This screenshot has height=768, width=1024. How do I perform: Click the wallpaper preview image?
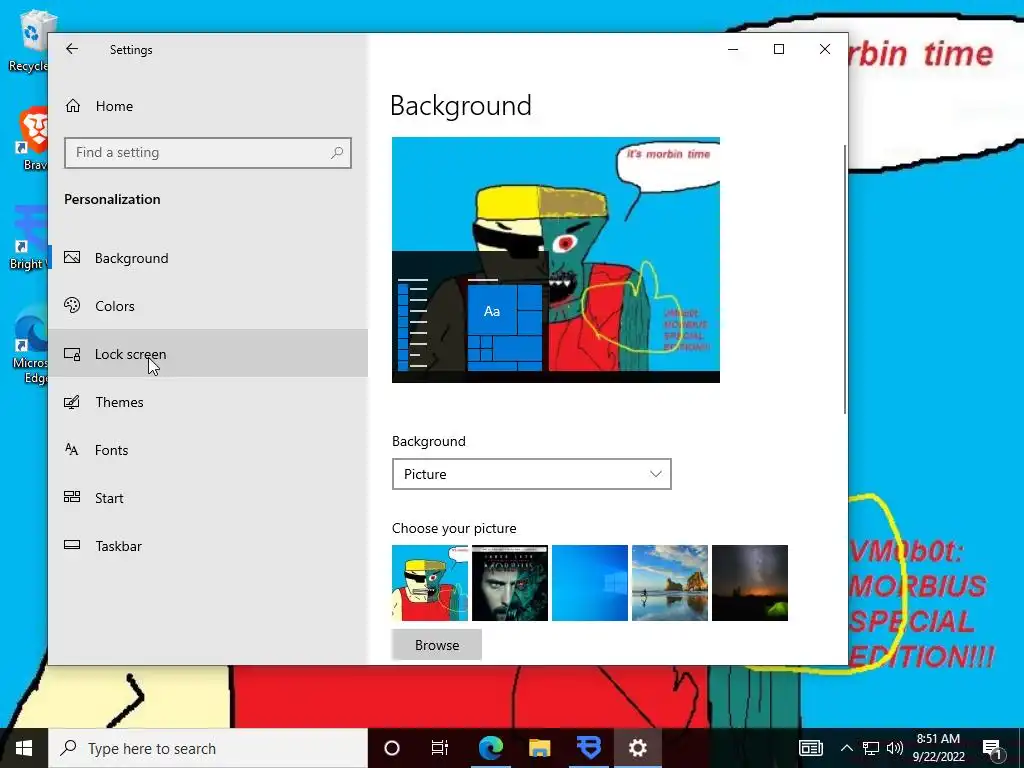pos(556,260)
